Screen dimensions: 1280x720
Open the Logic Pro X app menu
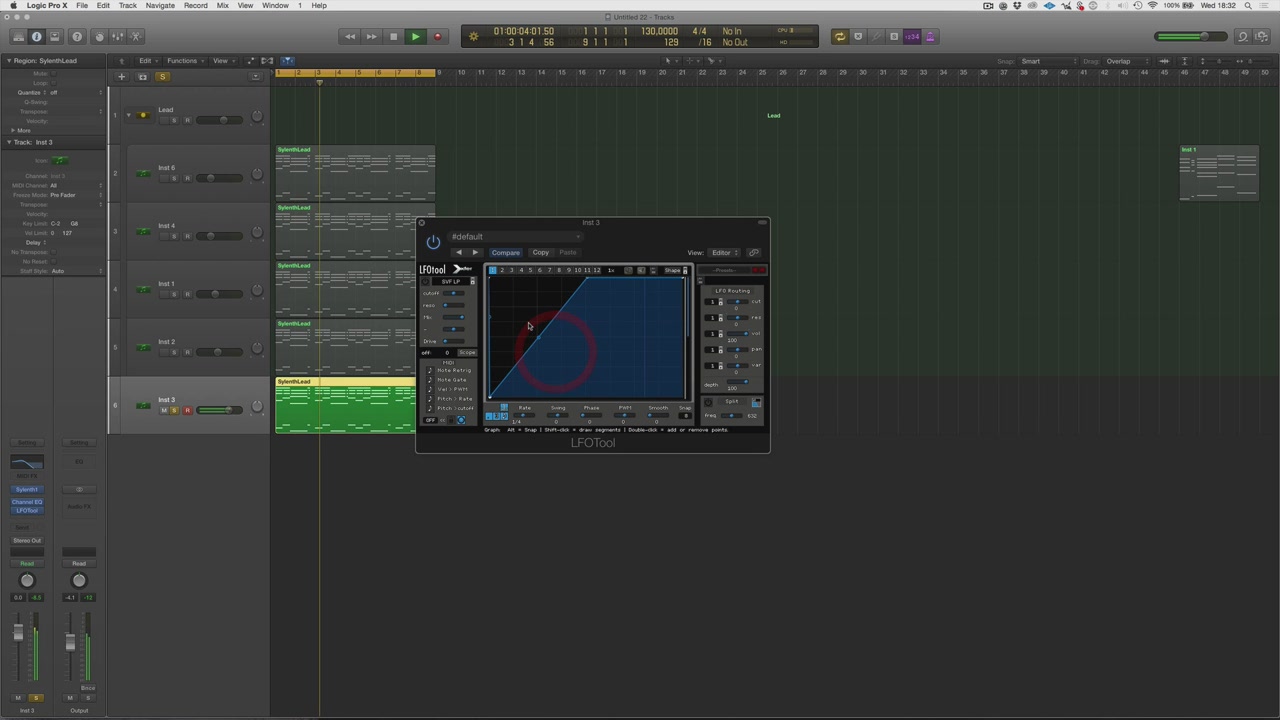pos(47,6)
